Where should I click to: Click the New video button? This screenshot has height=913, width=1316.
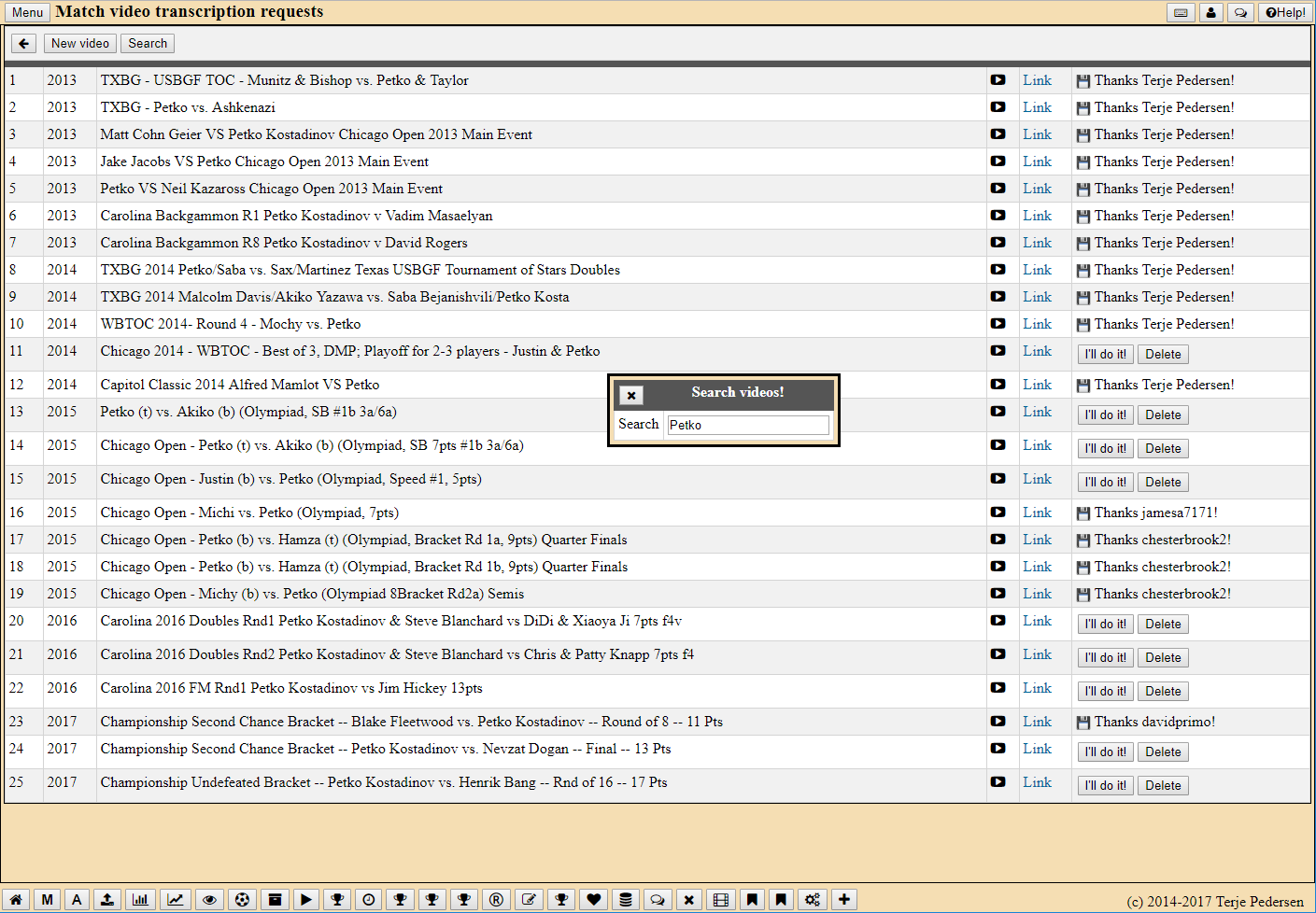click(80, 43)
